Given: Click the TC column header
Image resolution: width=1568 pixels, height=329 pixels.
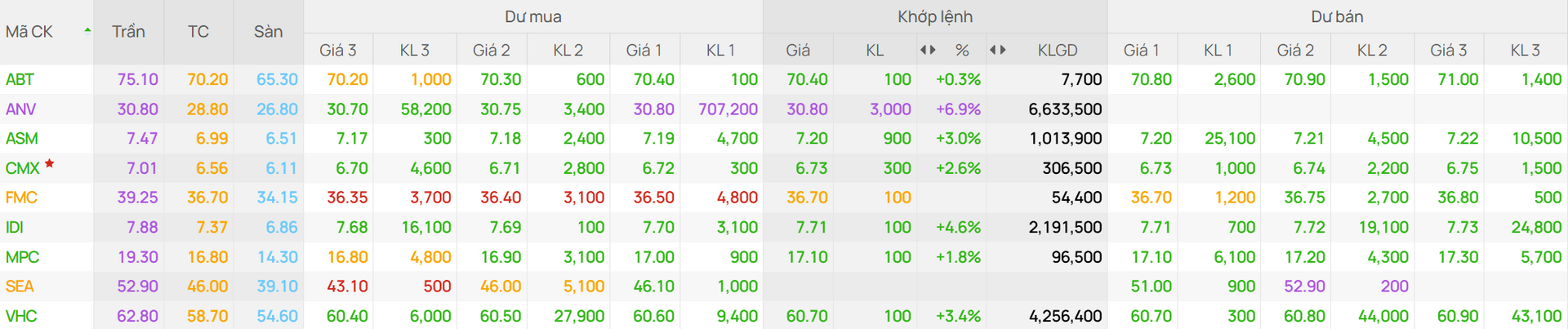Looking at the screenshot, I should [x=198, y=32].
